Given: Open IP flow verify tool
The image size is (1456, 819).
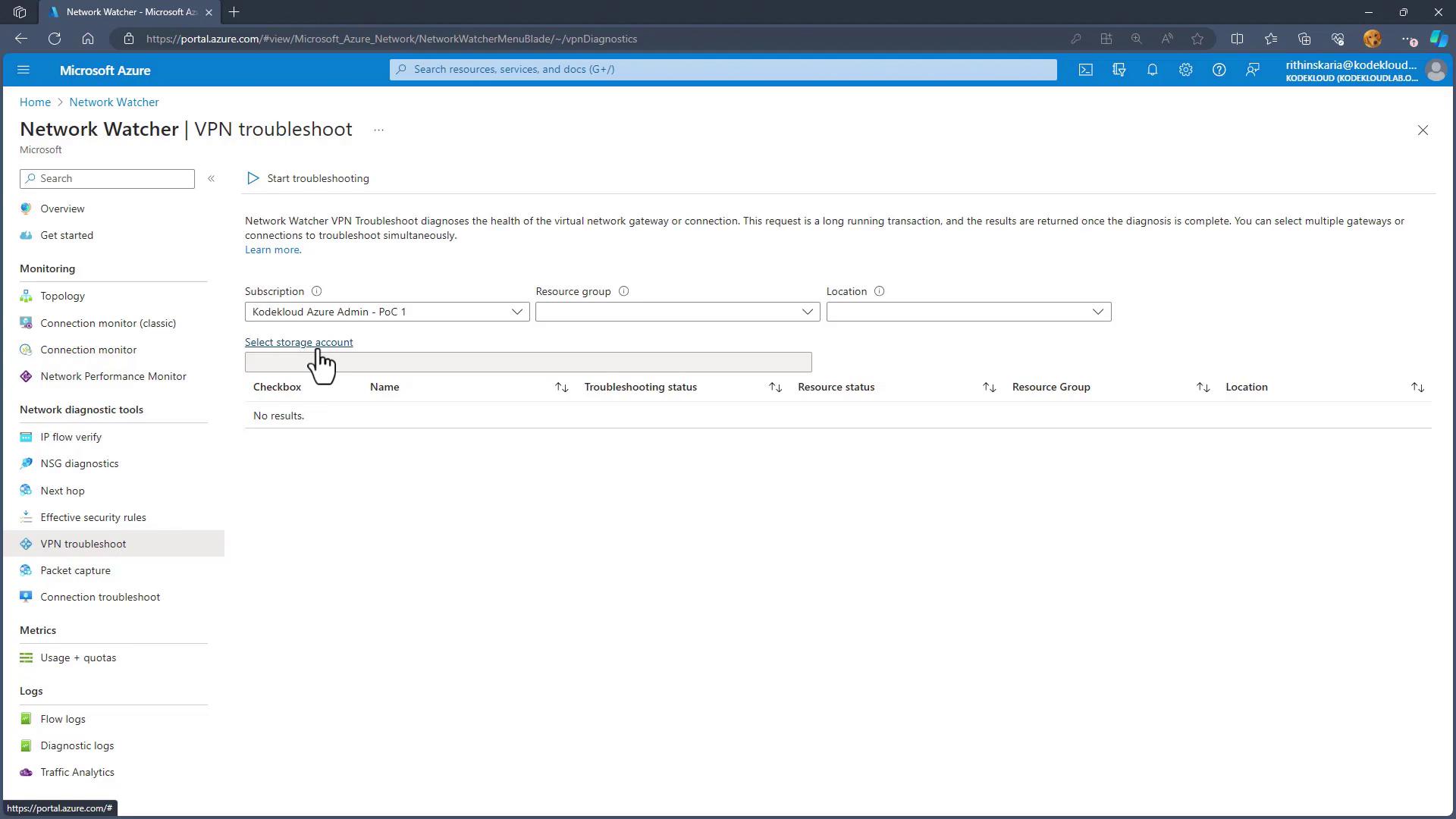Looking at the screenshot, I should pyautogui.click(x=71, y=437).
